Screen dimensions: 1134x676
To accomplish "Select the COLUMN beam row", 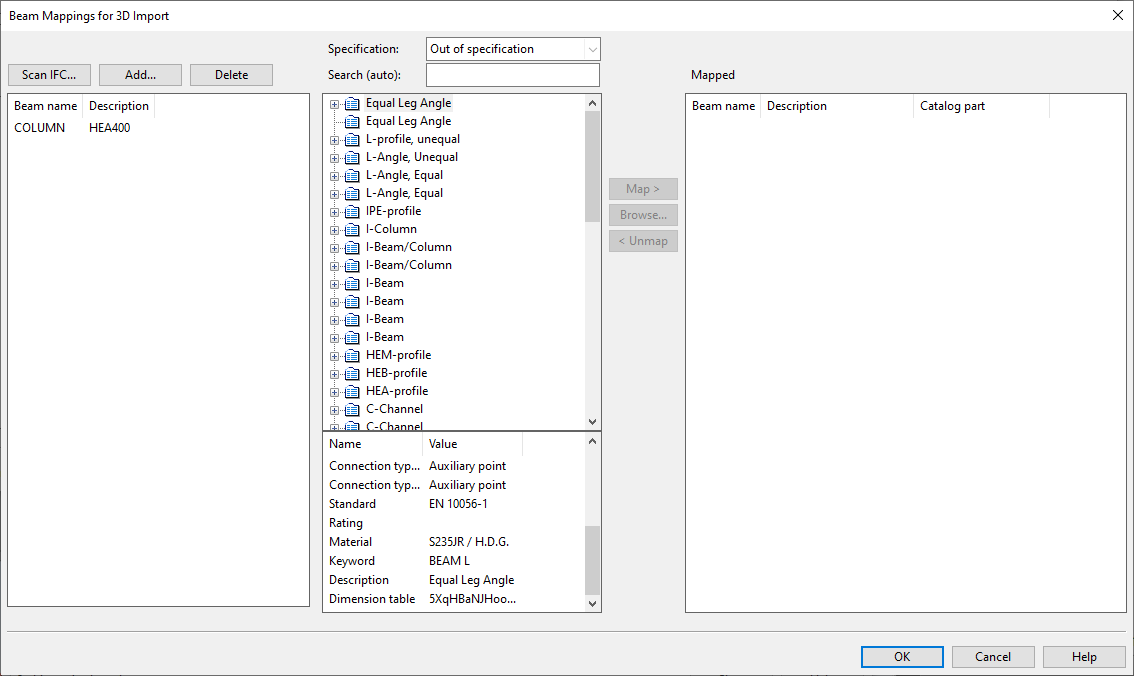I will 40,128.
